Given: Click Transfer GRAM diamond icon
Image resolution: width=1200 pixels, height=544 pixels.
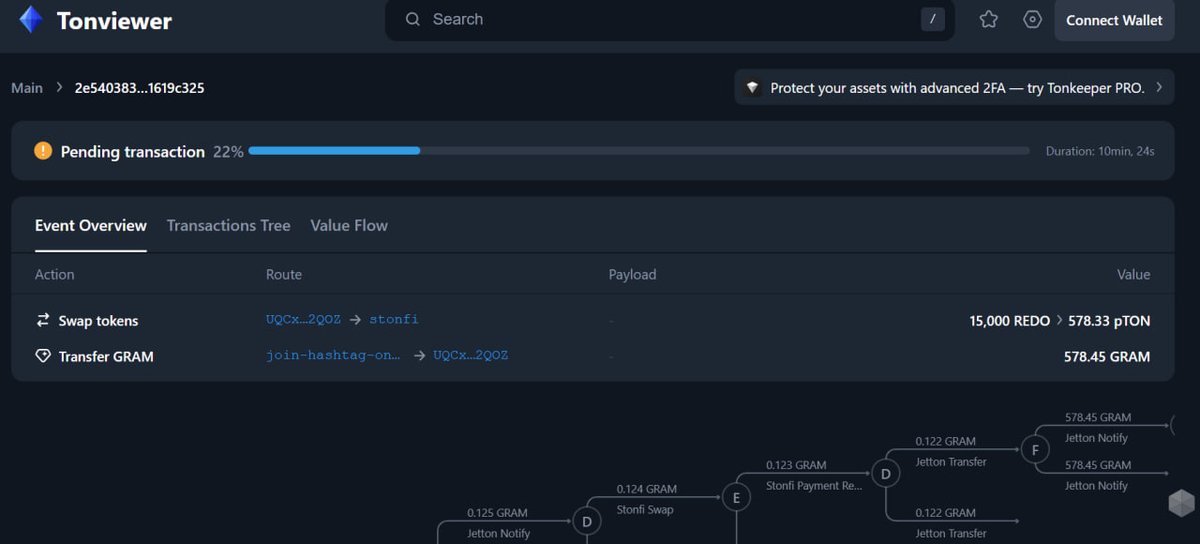Looking at the screenshot, I should pyautogui.click(x=43, y=356).
